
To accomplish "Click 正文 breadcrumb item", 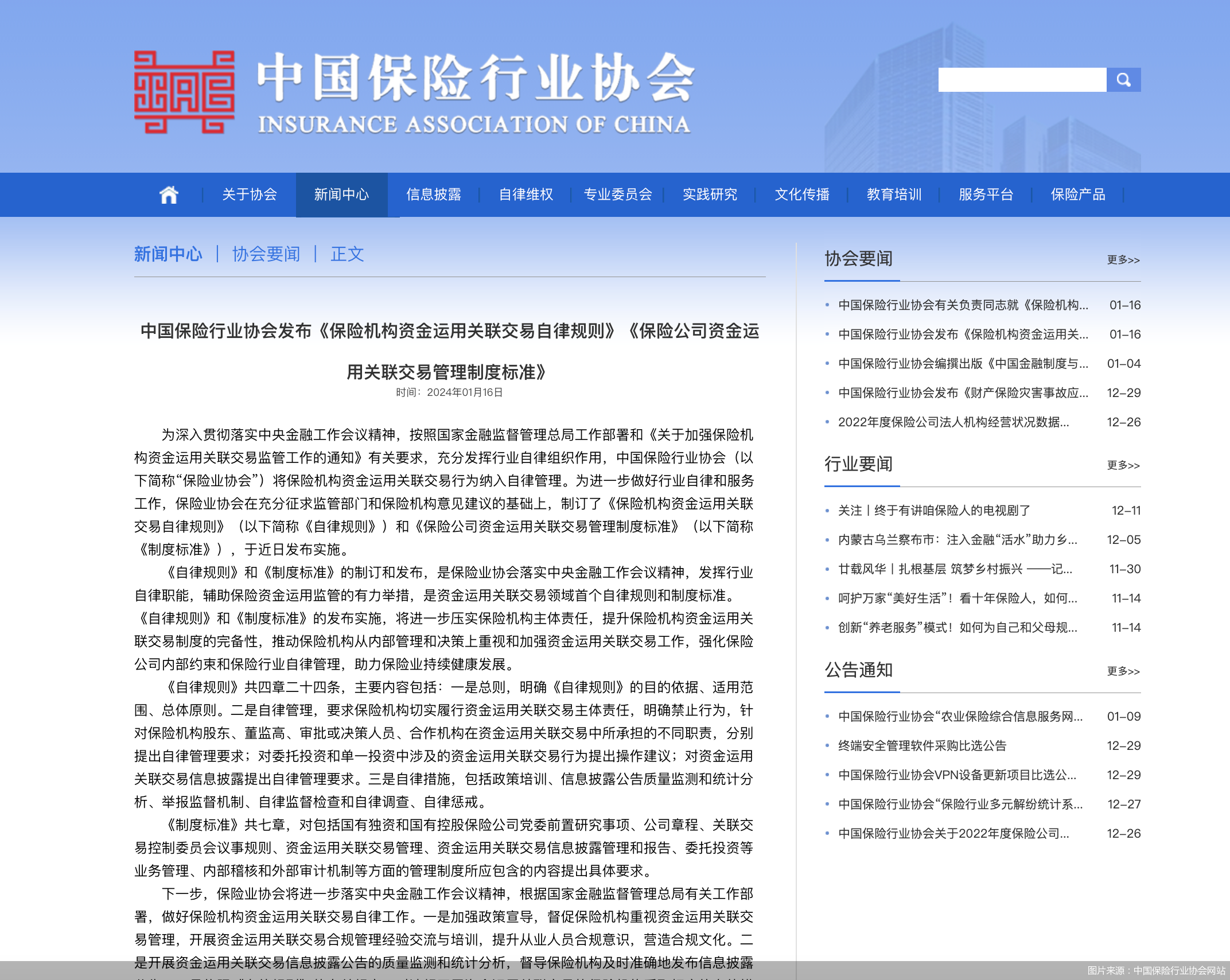I will click(x=347, y=254).
